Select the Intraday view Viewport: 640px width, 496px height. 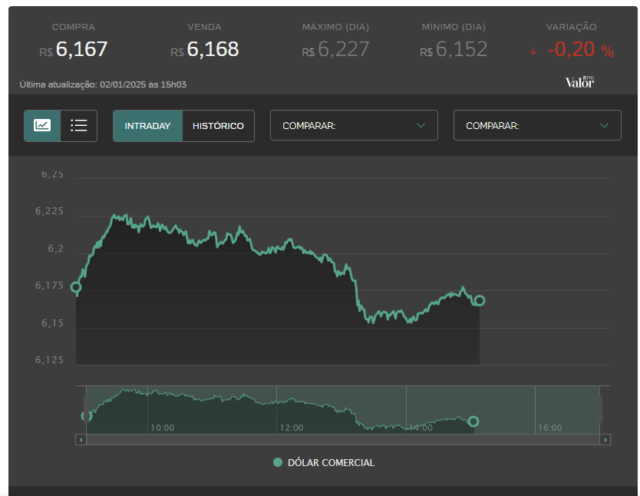click(148, 126)
